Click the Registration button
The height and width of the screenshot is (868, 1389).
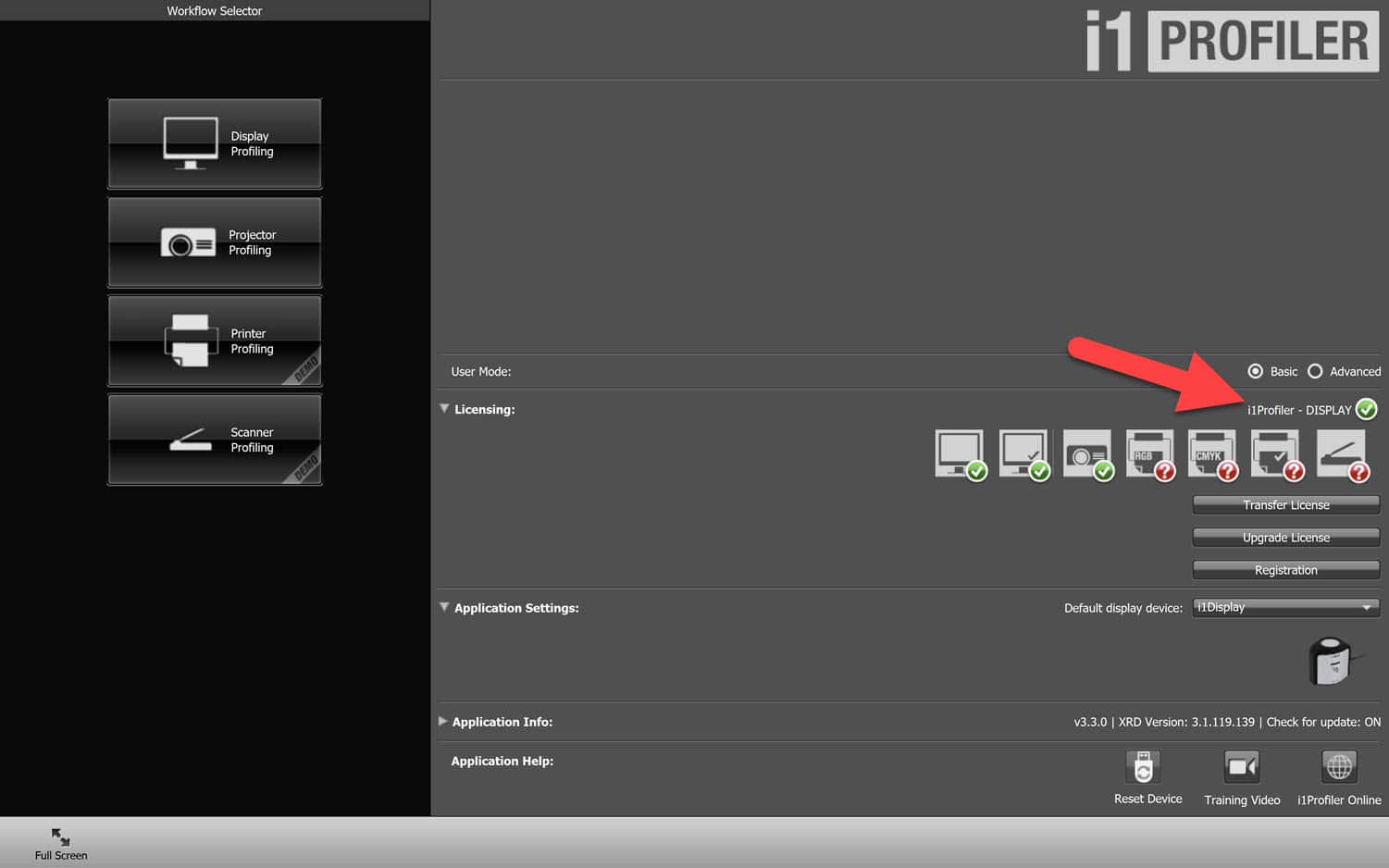click(1286, 570)
